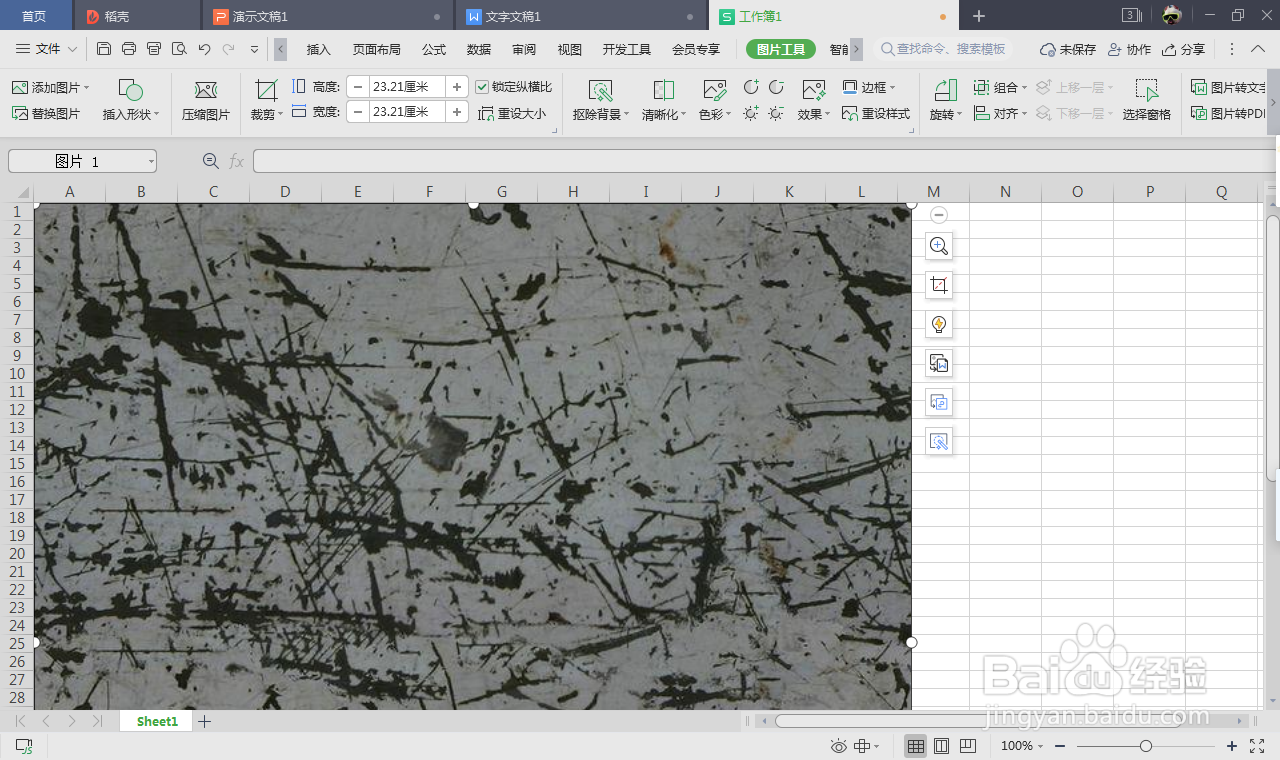Toggle fullscreen icon in status bar
Screen dimensions: 1280x760
click(1258, 746)
